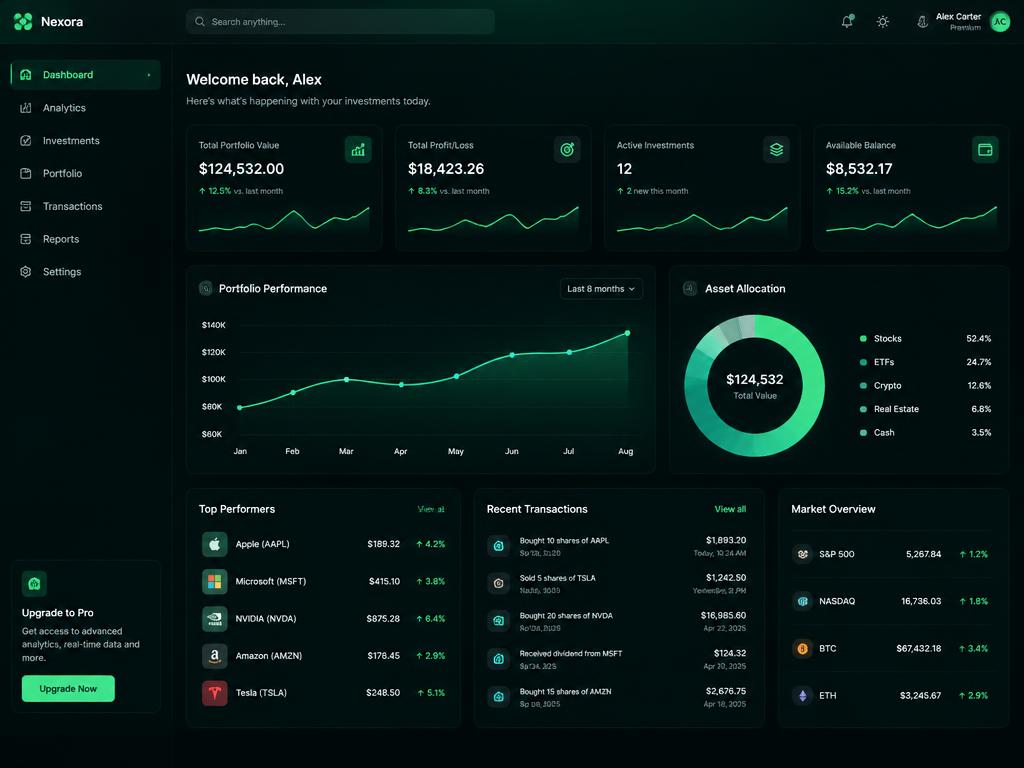This screenshot has width=1024, height=768.
Task: Click View all in Top Performers
Action: [431, 509]
